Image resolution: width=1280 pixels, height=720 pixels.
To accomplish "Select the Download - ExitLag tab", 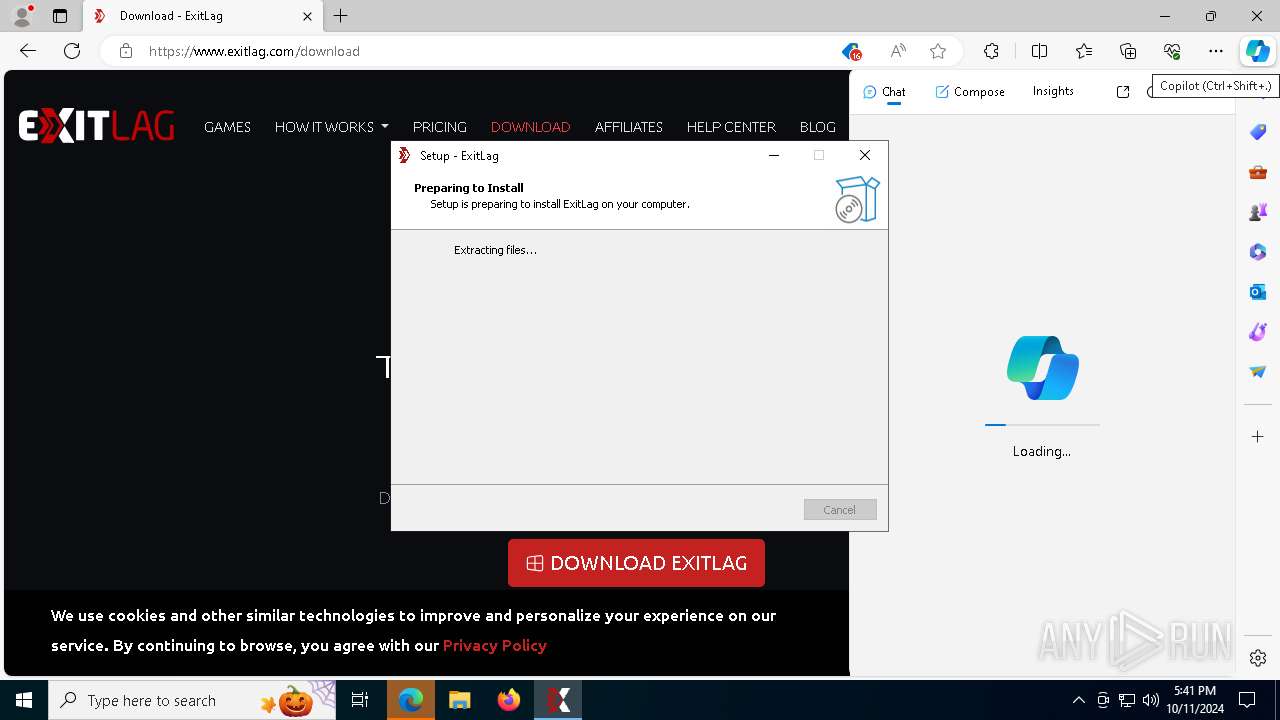I will click(x=201, y=16).
